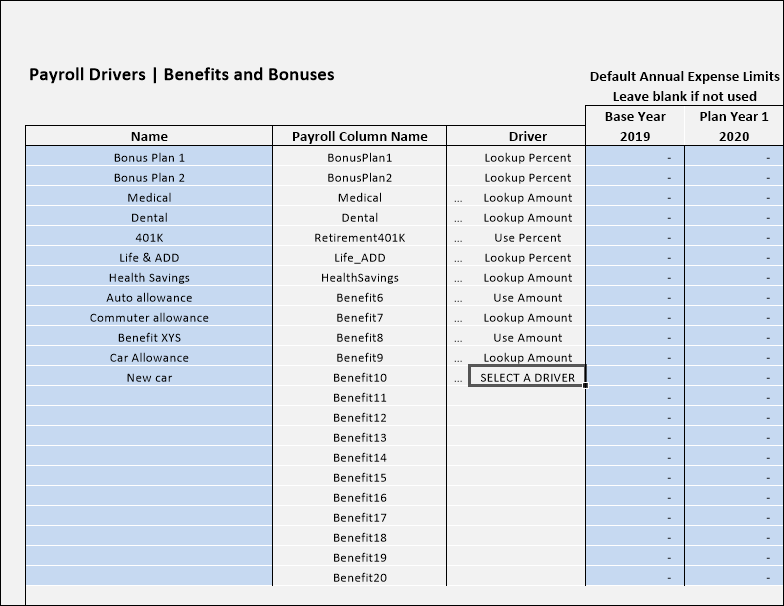Select the 'Lookup Amount' driver for Benefit9

[x=527, y=358]
